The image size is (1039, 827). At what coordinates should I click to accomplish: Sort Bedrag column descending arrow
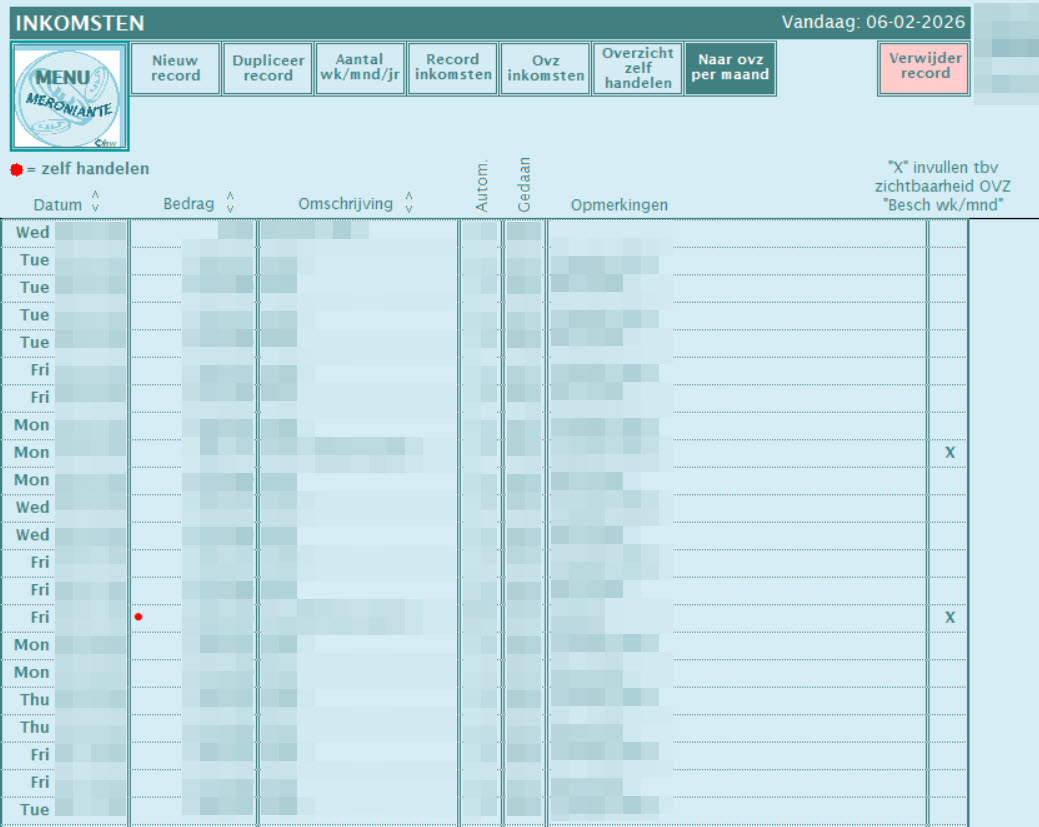coord(230,208)
